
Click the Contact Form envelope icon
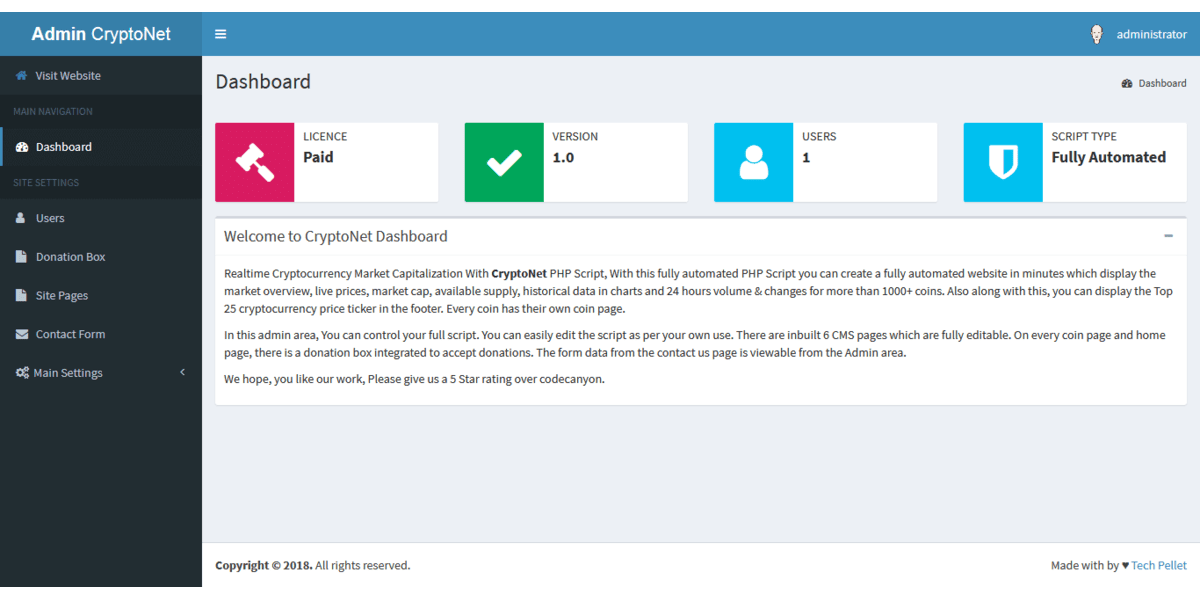22,334
